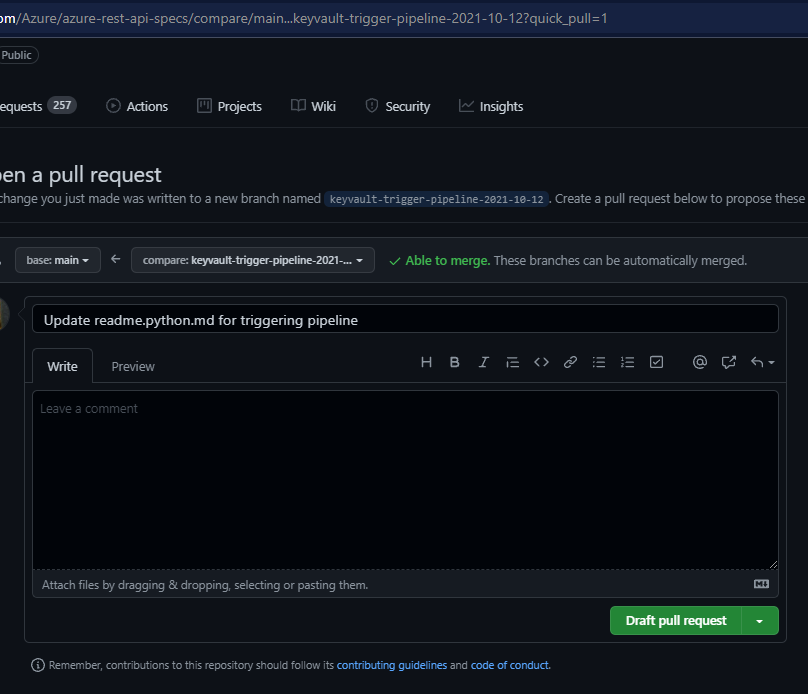Insert a bulleted list

coord(599,362)
